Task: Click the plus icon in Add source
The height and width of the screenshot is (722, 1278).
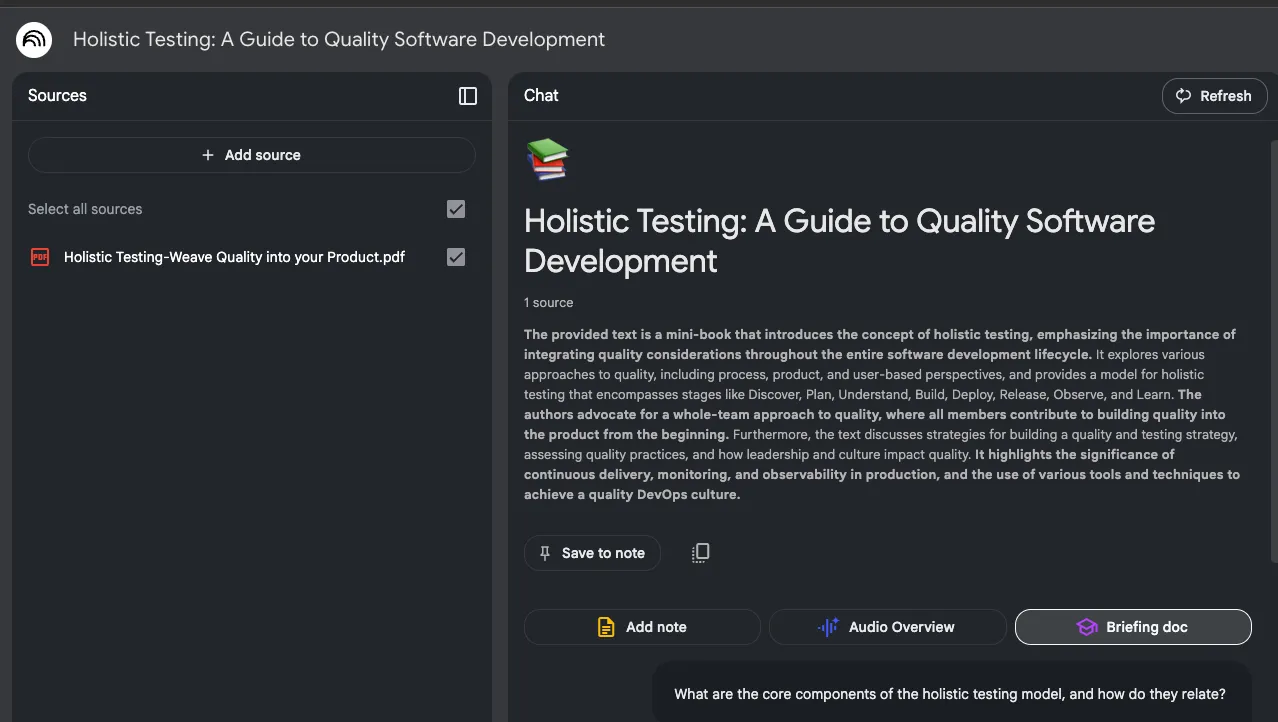Action: click(x=208, y=155)
